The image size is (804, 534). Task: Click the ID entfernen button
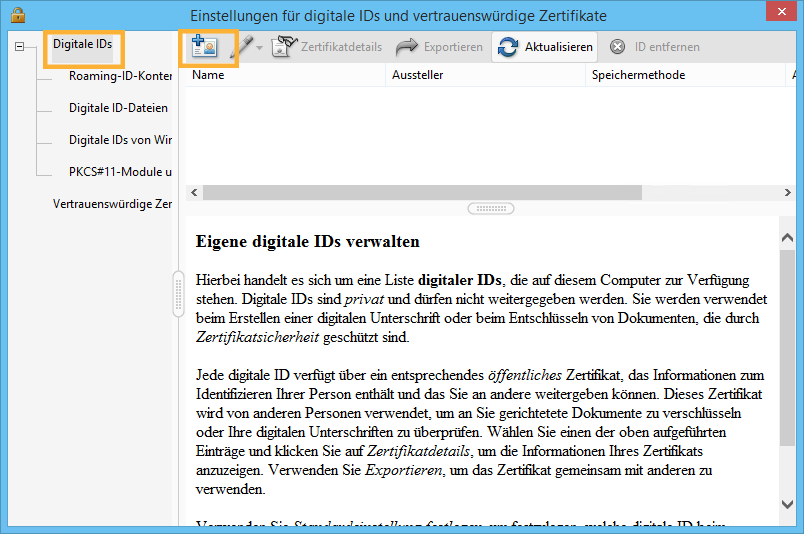pyautogui.click(x=655, y=47)
